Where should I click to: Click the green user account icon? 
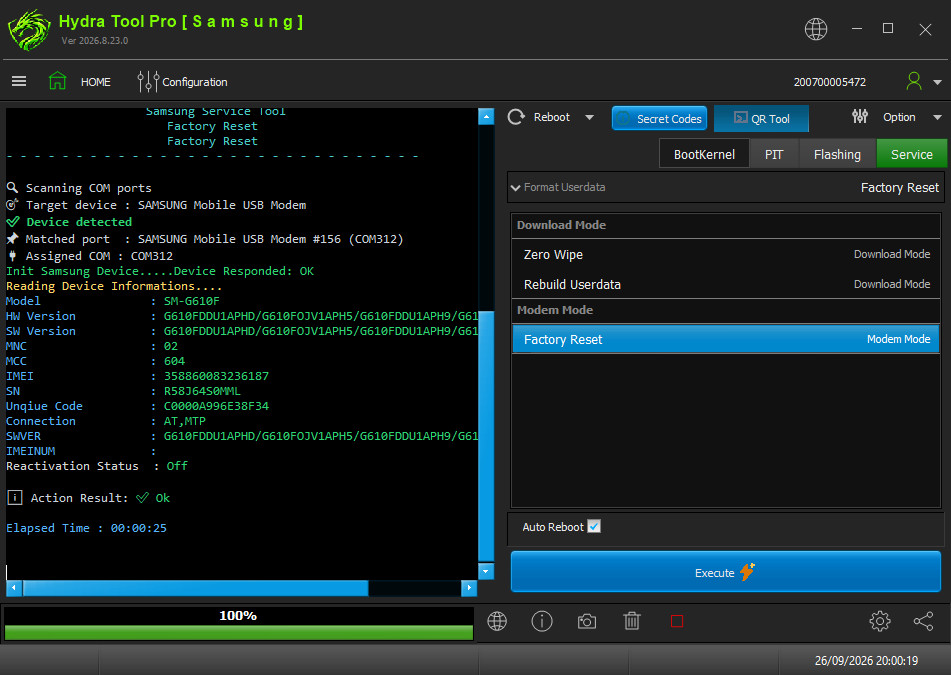[913, 81]
